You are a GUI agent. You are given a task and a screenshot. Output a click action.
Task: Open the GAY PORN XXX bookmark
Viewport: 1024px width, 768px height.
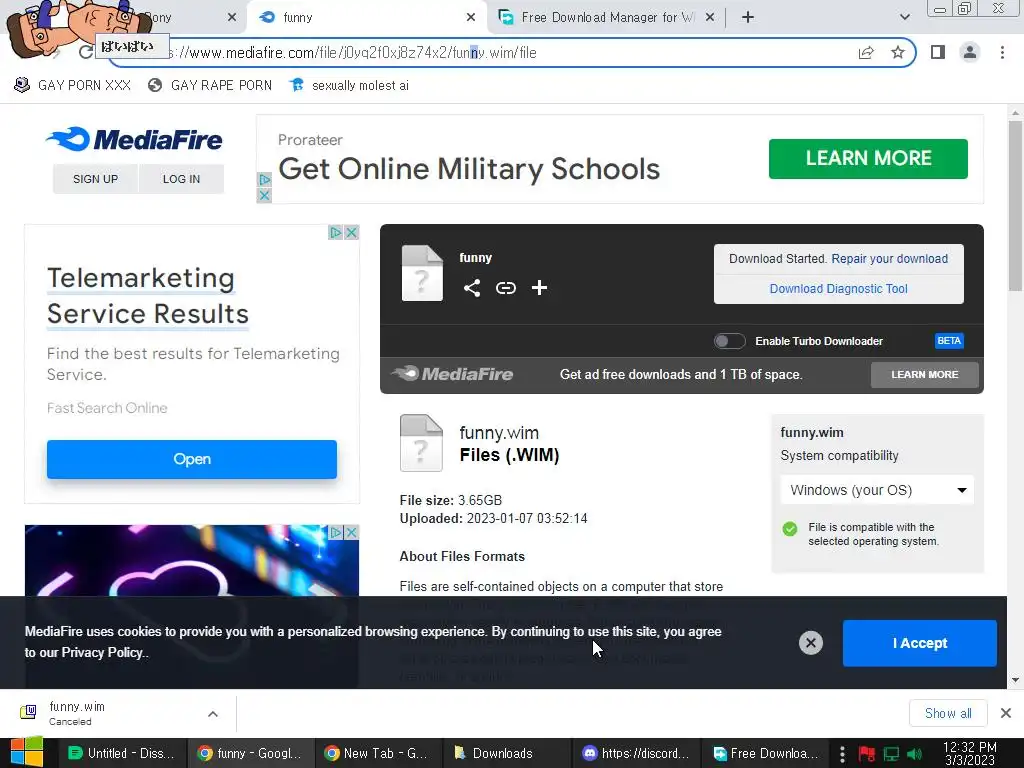[72, 86]
